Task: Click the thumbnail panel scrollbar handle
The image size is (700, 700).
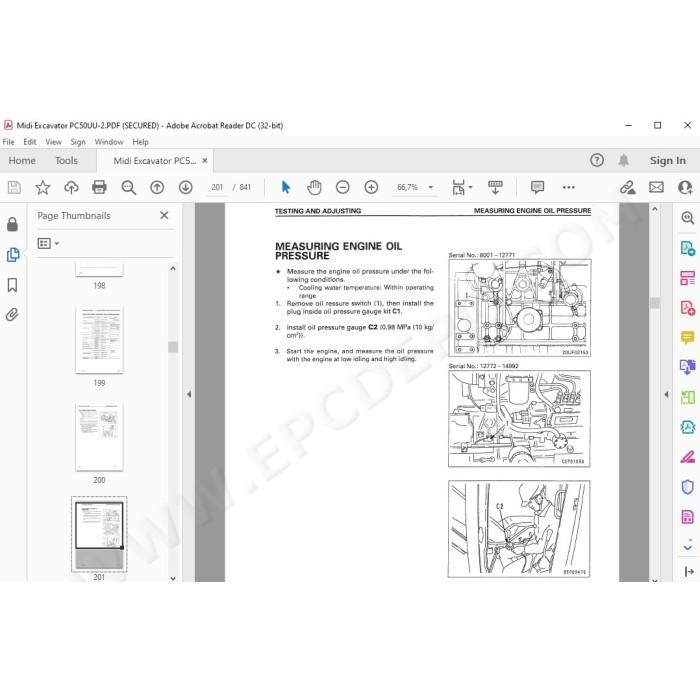Action: pyautogui.click(x=173, y=346)
